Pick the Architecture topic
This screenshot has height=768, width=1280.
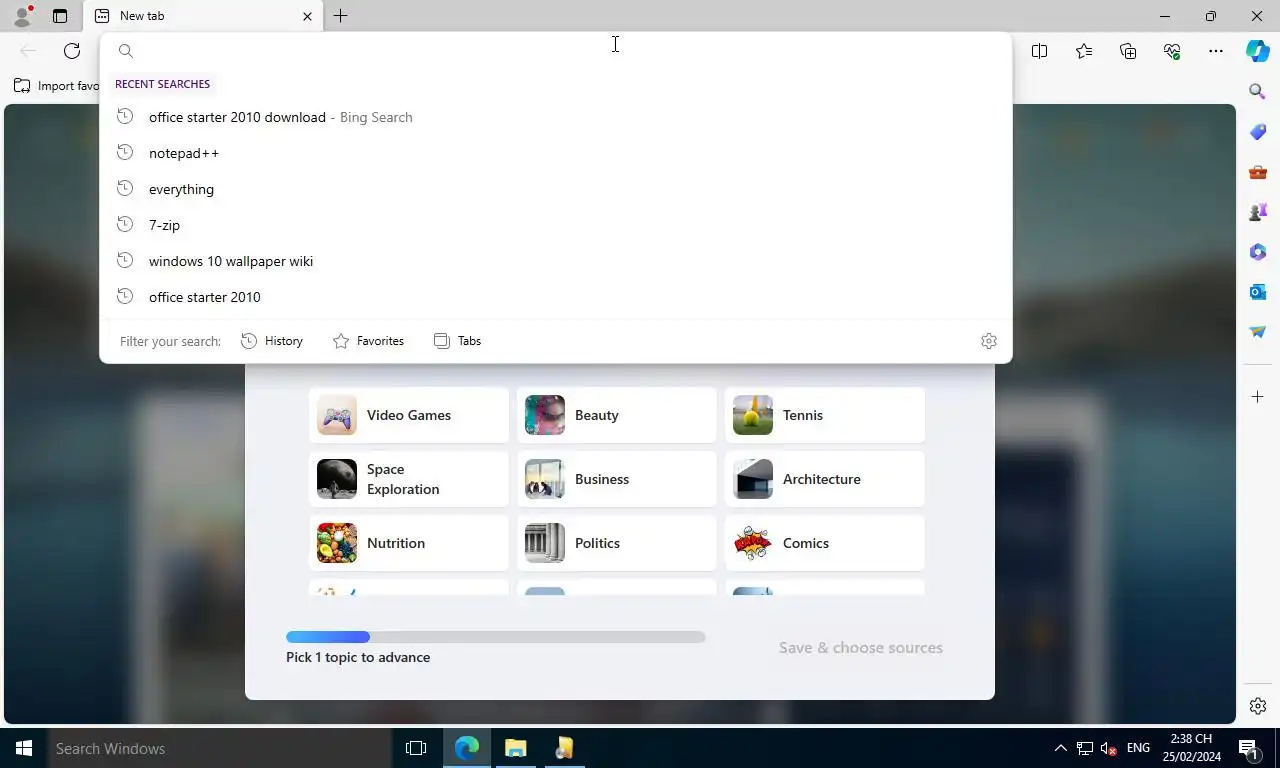pyautogui.click(x=825, y=479)
